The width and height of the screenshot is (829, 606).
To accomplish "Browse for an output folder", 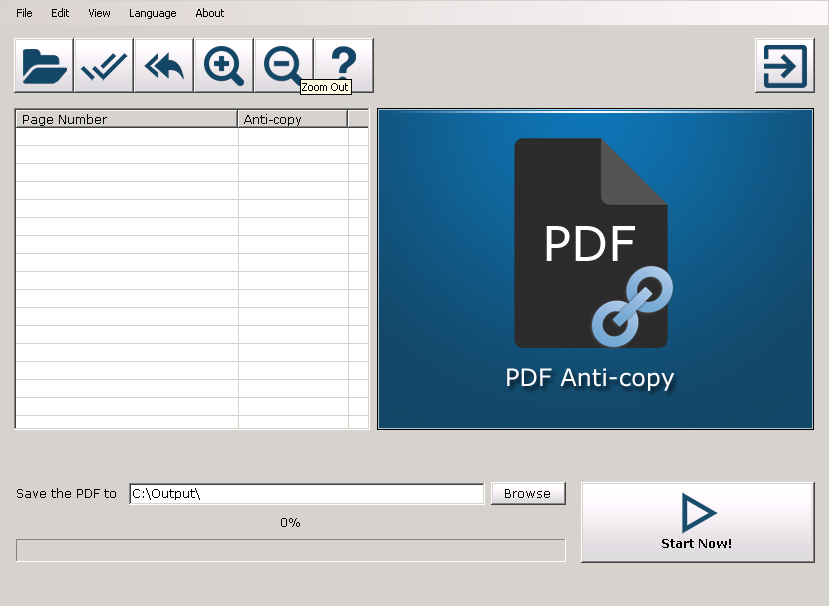I will [x=527, y=493].
